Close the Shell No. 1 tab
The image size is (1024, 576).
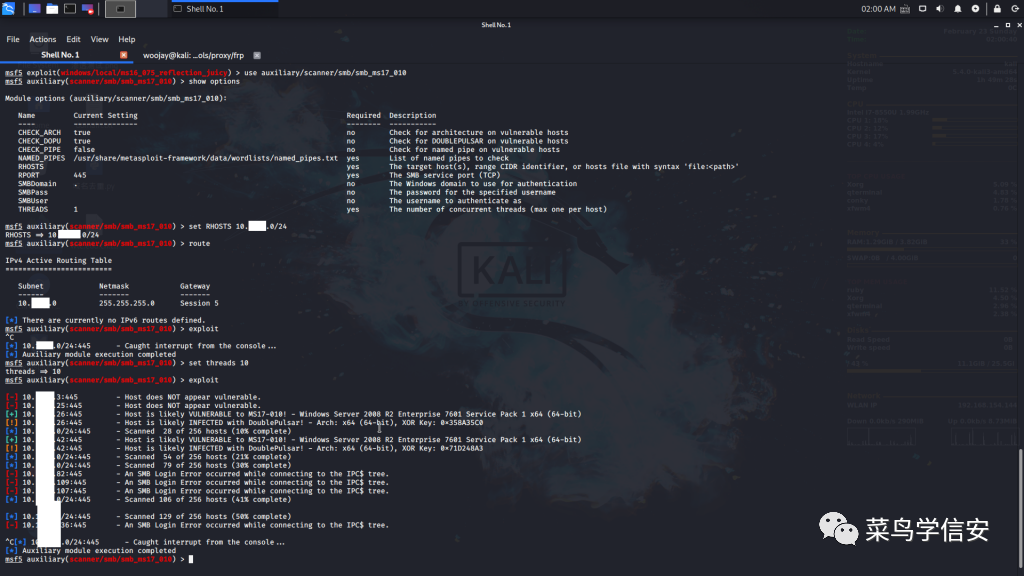click(x=123, y=55)
